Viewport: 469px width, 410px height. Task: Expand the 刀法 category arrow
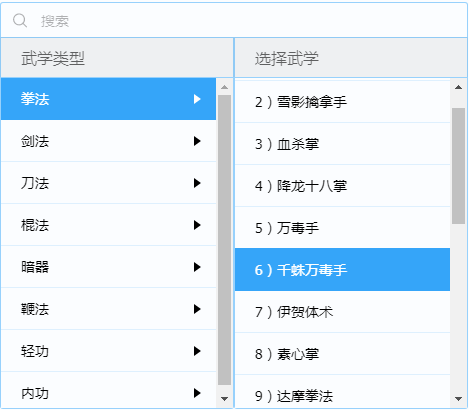197,183
